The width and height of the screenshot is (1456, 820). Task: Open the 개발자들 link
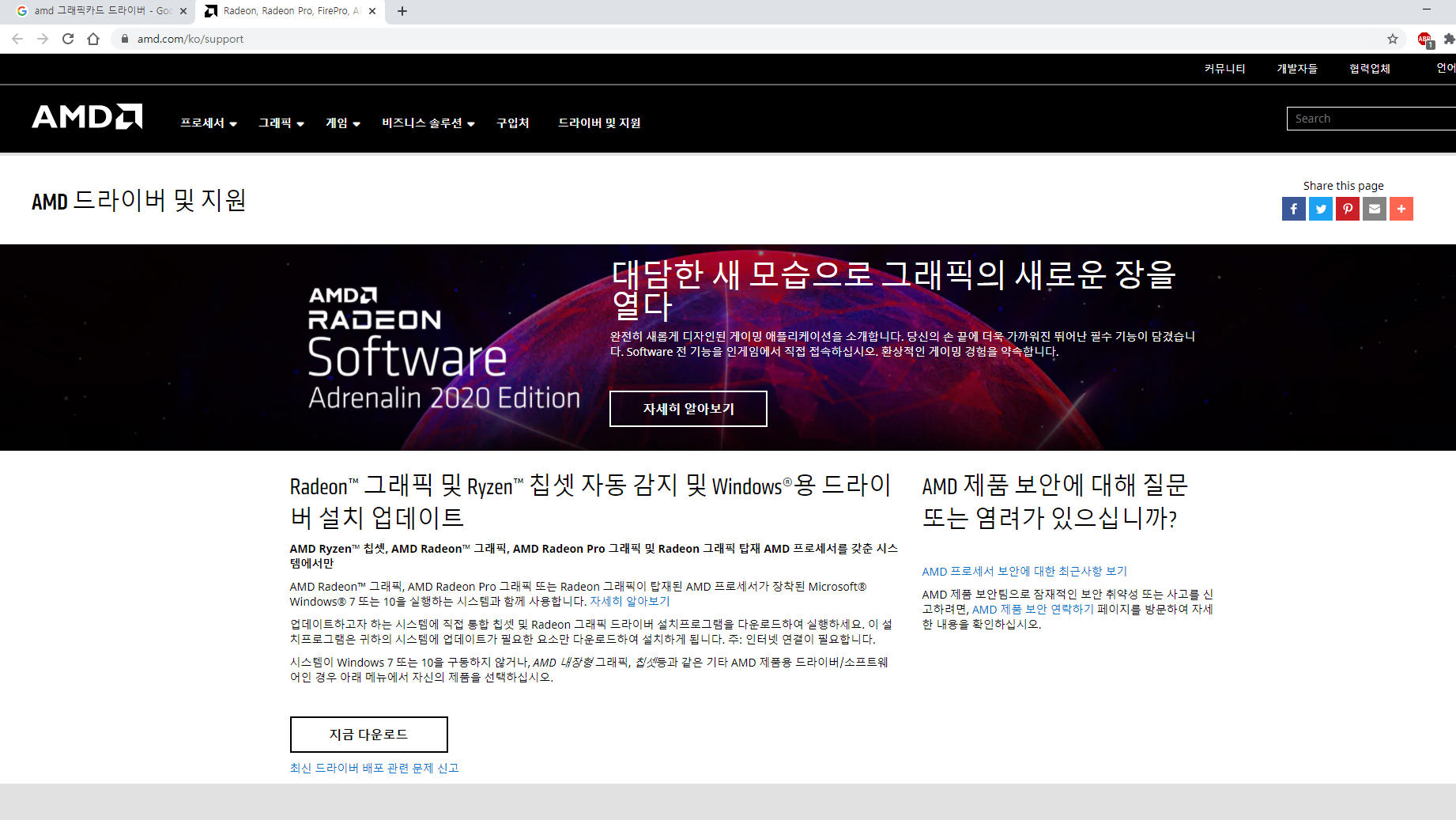point(1297,69)
